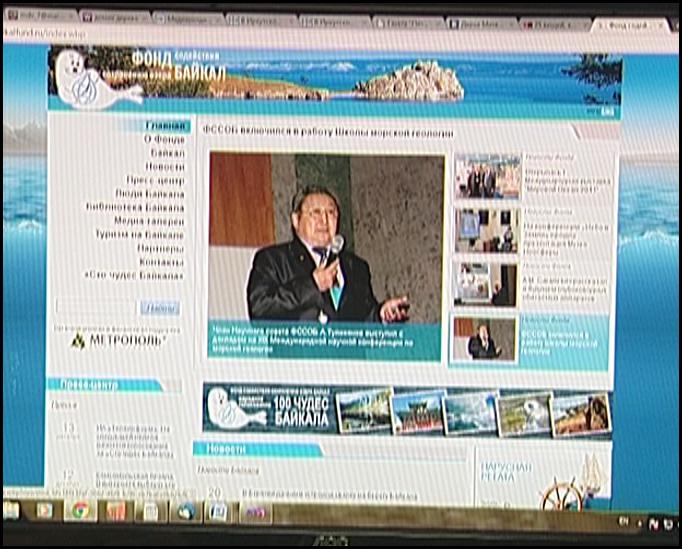
Task: Open the Google Chrome taskbar icon
Action: click(81, 510)
